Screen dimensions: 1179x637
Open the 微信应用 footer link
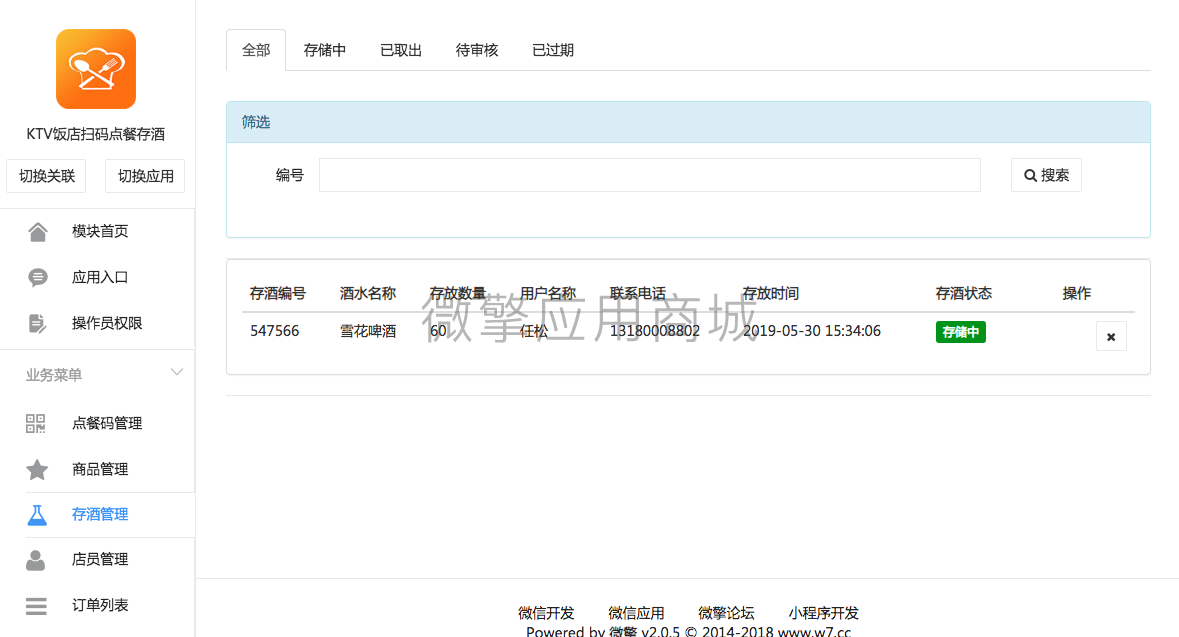coord(636,613)
